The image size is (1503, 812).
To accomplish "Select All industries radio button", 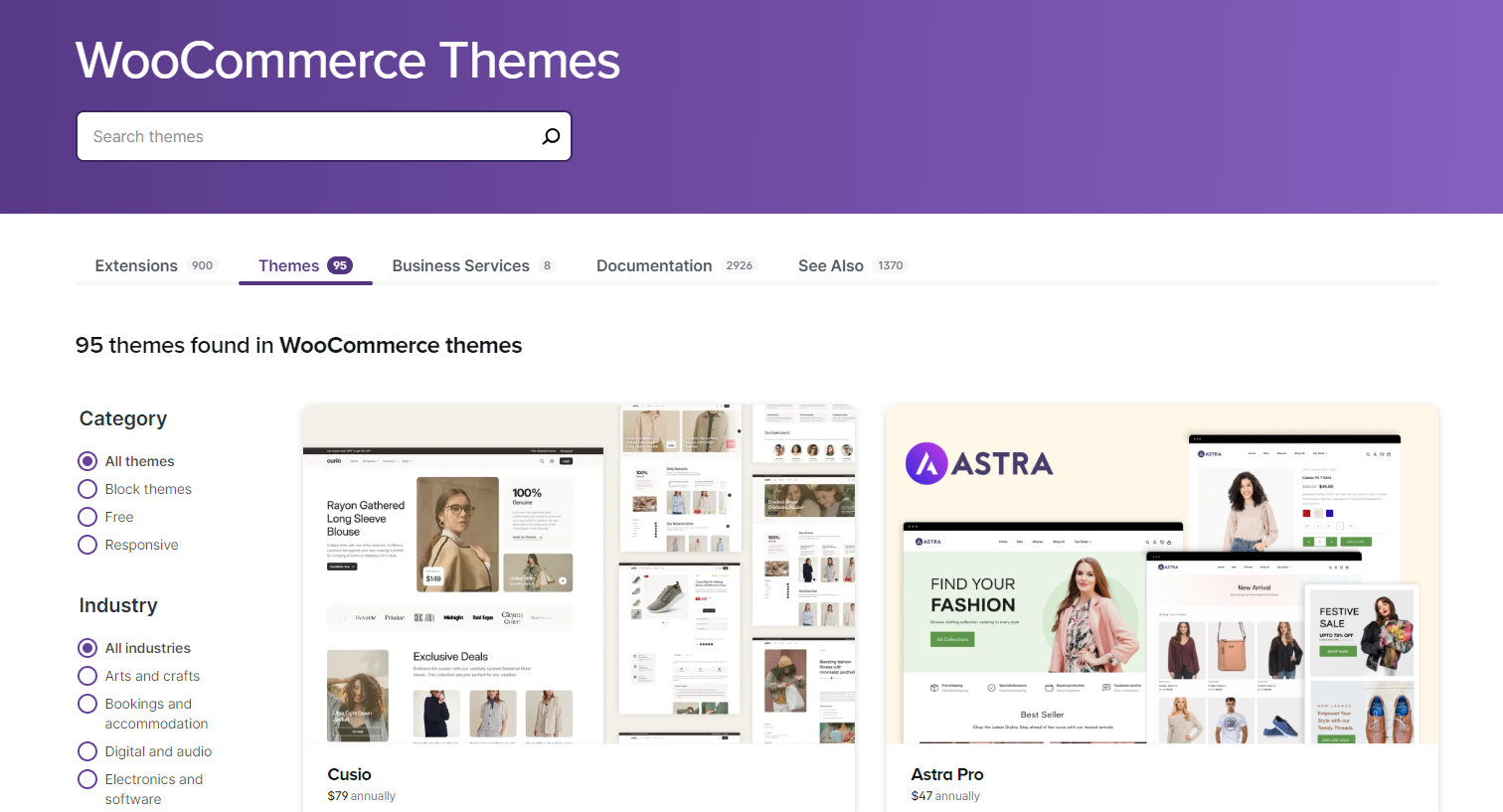I will 87,648.
